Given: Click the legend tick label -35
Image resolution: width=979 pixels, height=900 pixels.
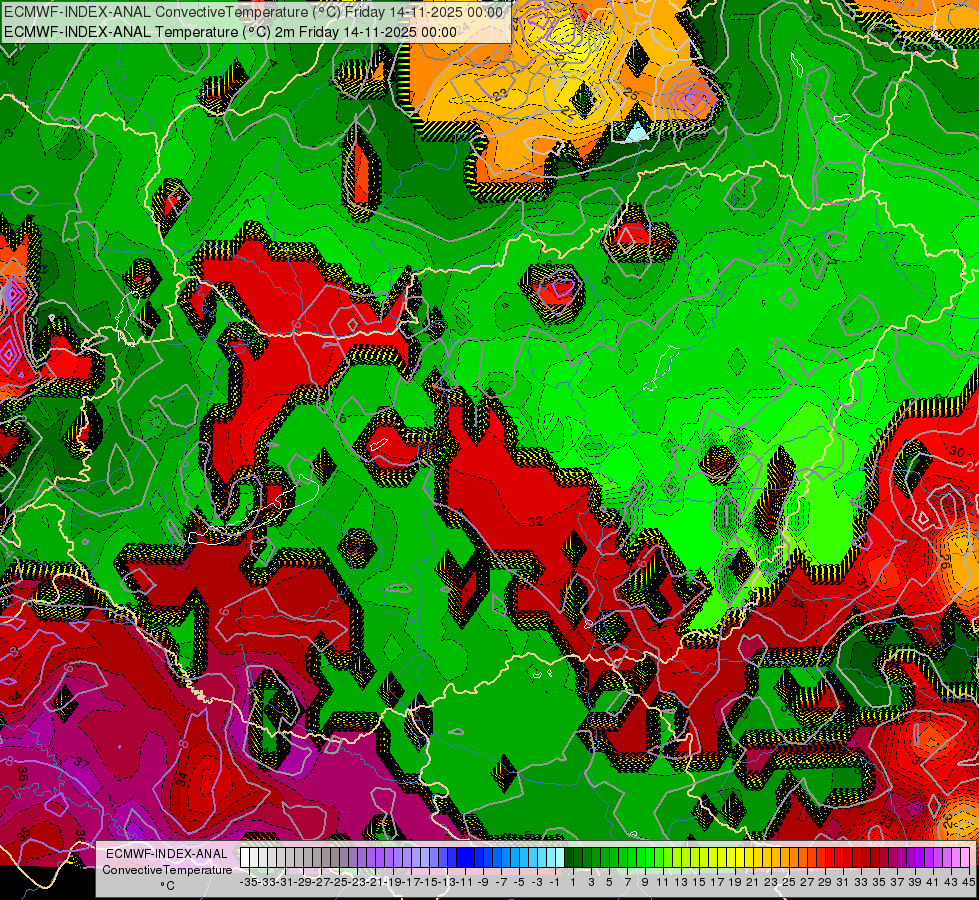Looking at the screenshot, I should tap(248, 882).
